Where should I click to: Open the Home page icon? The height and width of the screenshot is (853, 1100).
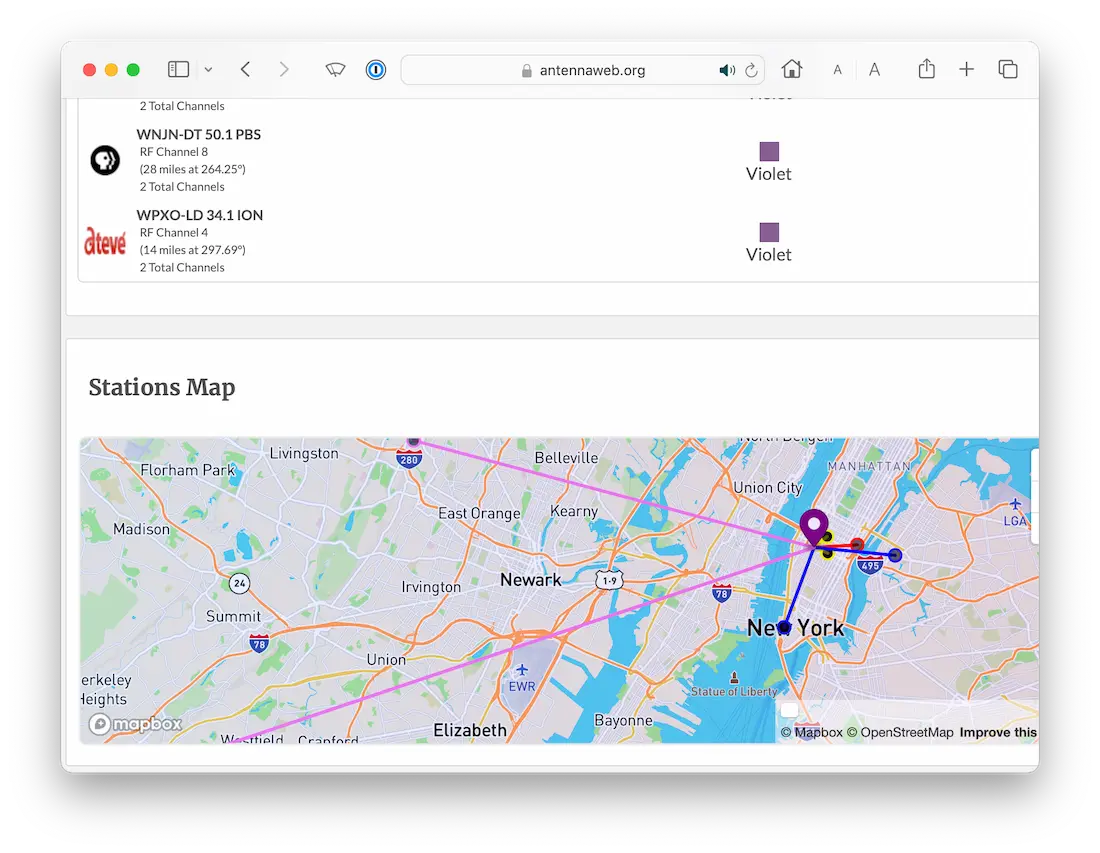[x=792, y=69]
